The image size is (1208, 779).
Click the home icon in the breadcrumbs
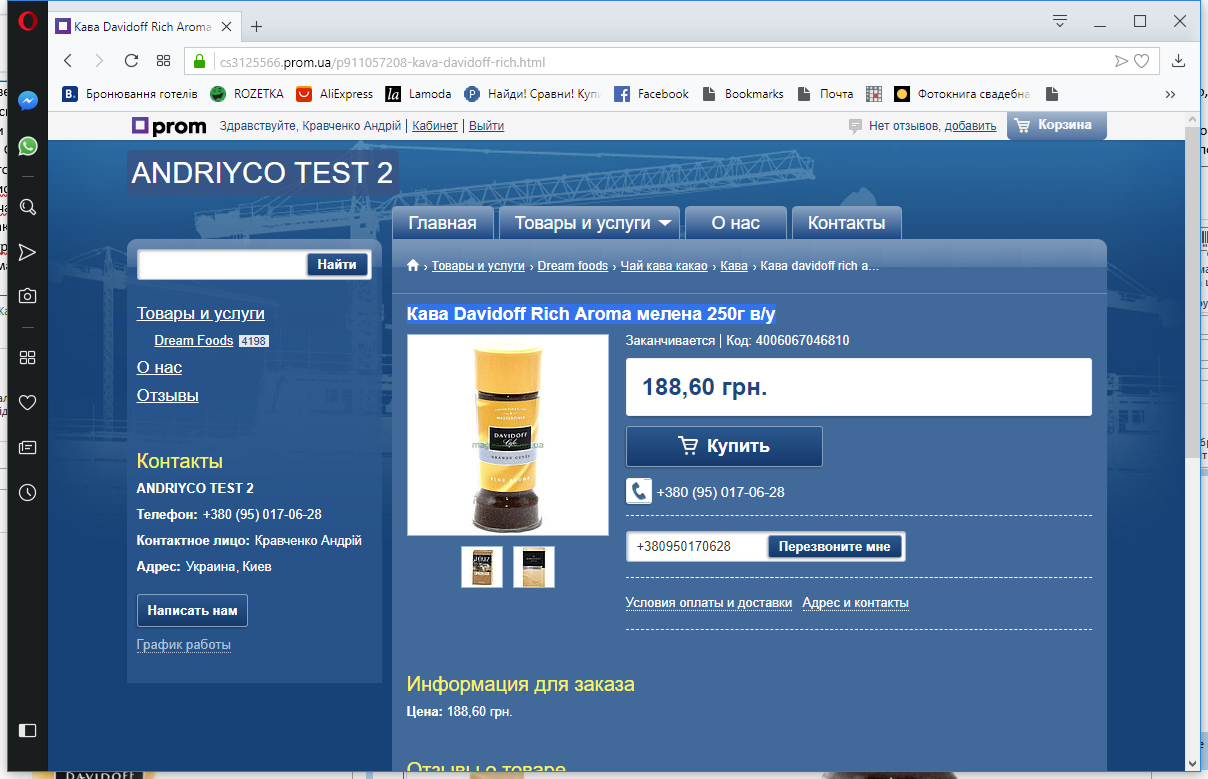pos(413,266)
